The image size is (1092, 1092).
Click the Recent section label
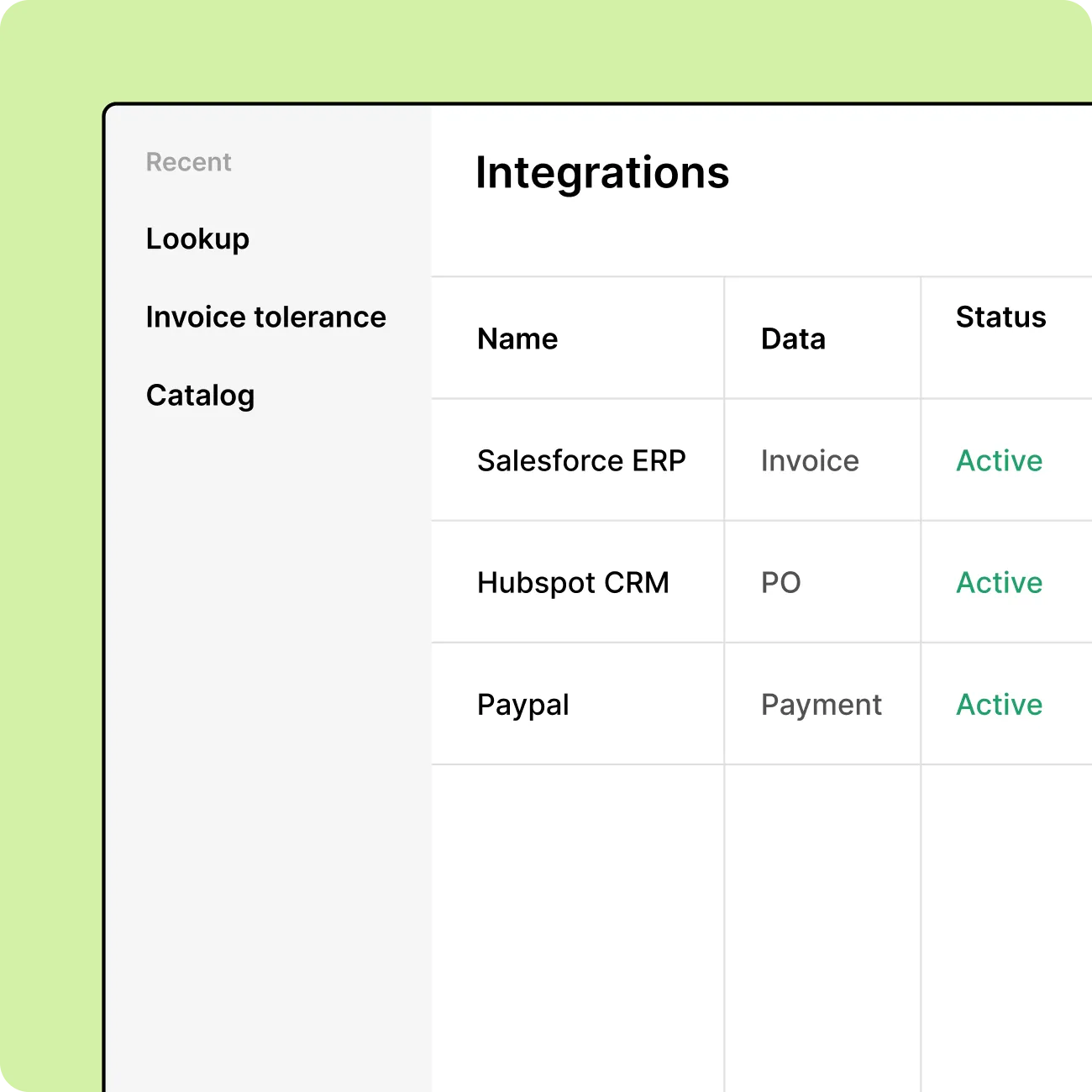(188, 162)
